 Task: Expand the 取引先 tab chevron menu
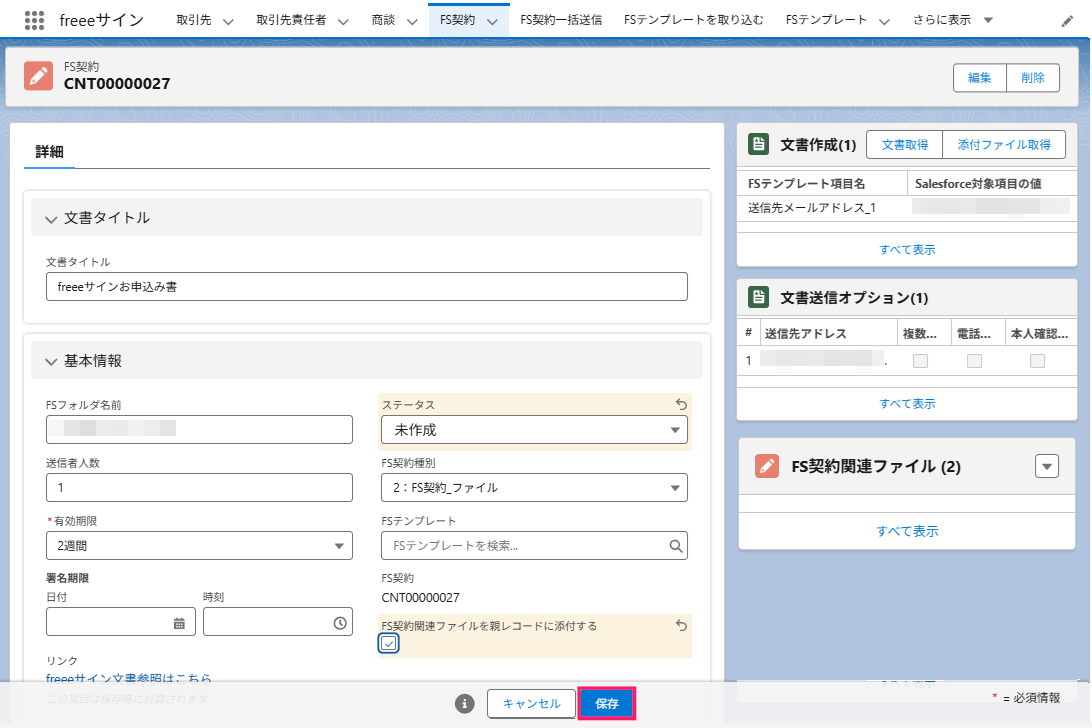(228, 21)
